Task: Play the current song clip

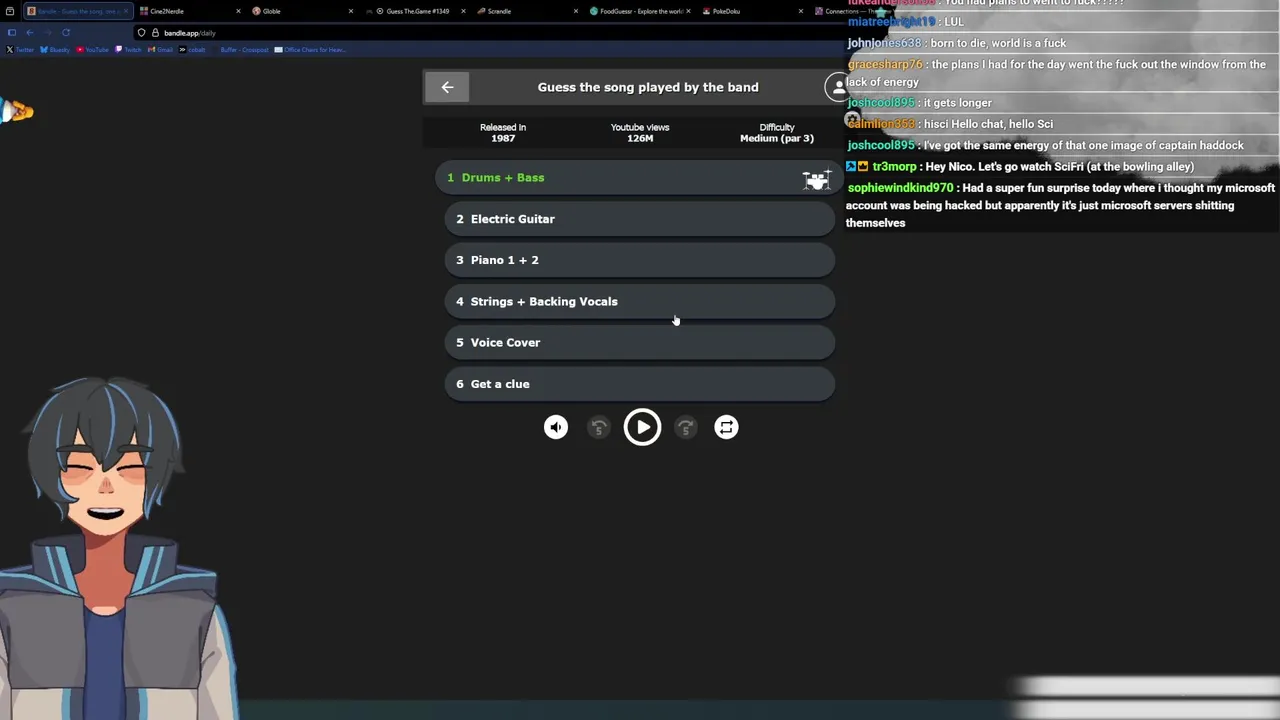Action: click(642, 427)
